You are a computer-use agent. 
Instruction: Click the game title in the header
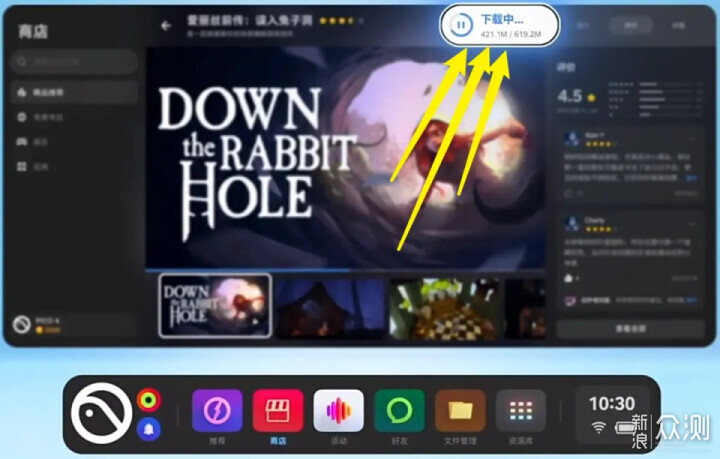(x=250, y=20)
